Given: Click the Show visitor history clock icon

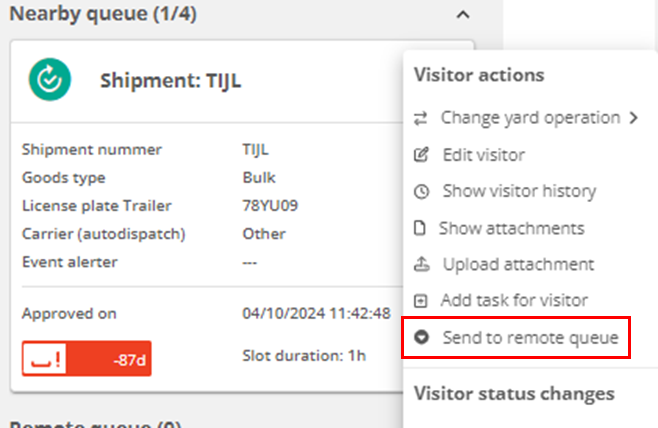Looking at the screenshot, I should click(421, 192).
